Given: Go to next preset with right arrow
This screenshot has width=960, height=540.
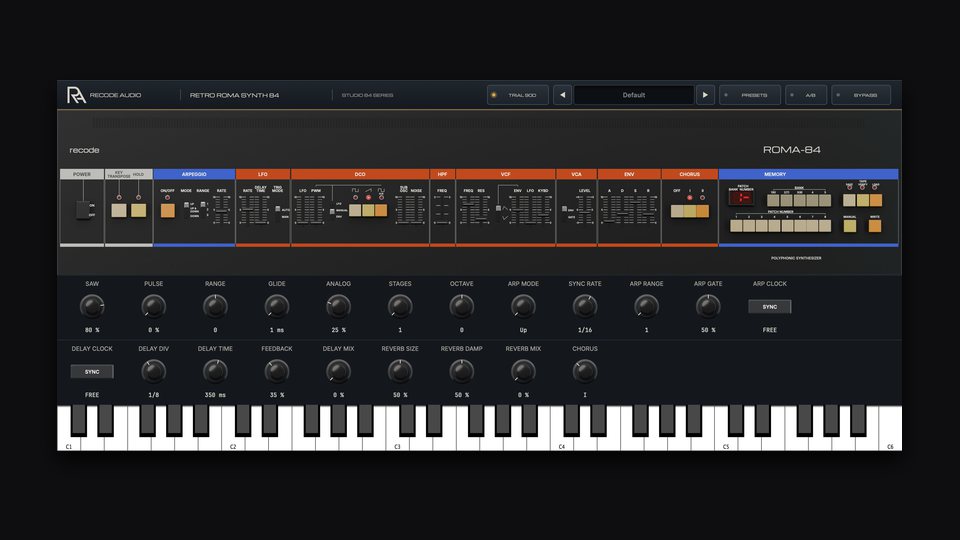Looking at the screenshot, I should 705,95.
